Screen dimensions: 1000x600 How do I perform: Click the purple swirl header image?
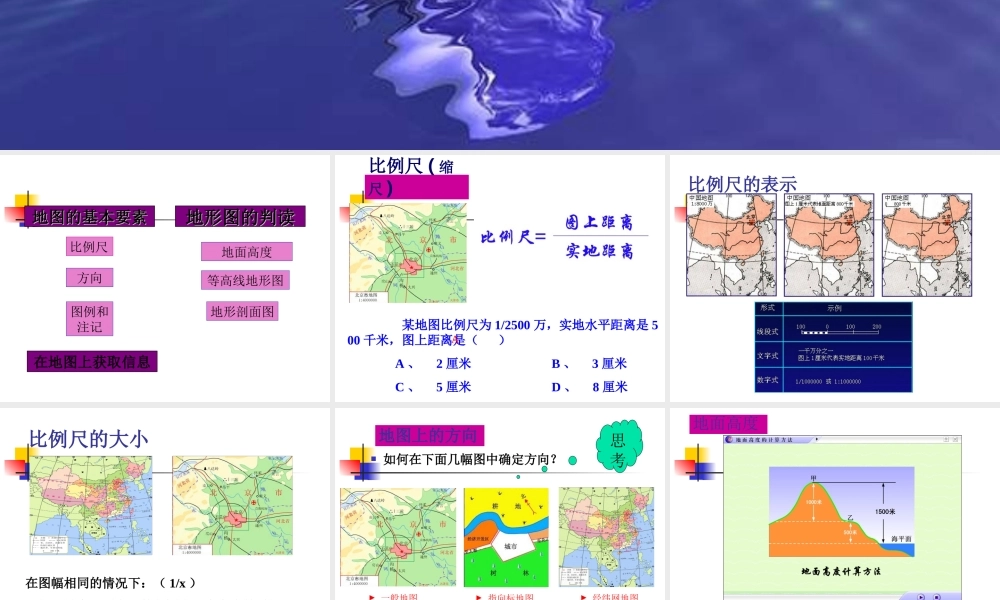click(x=500, y=75)
